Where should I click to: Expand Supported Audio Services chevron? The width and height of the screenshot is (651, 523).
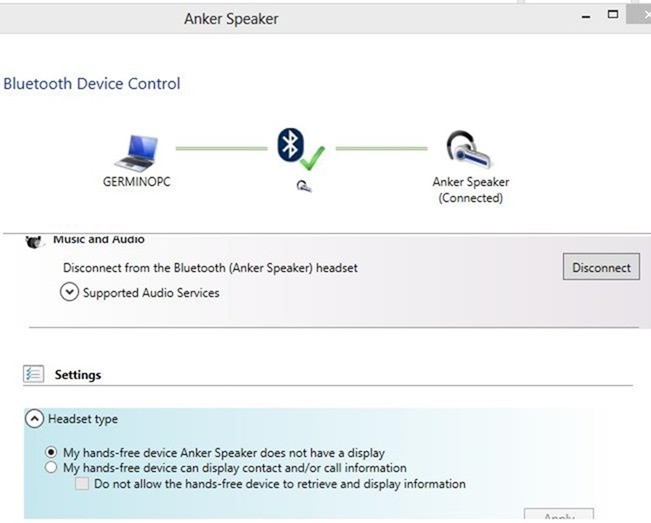coord(69,292)
